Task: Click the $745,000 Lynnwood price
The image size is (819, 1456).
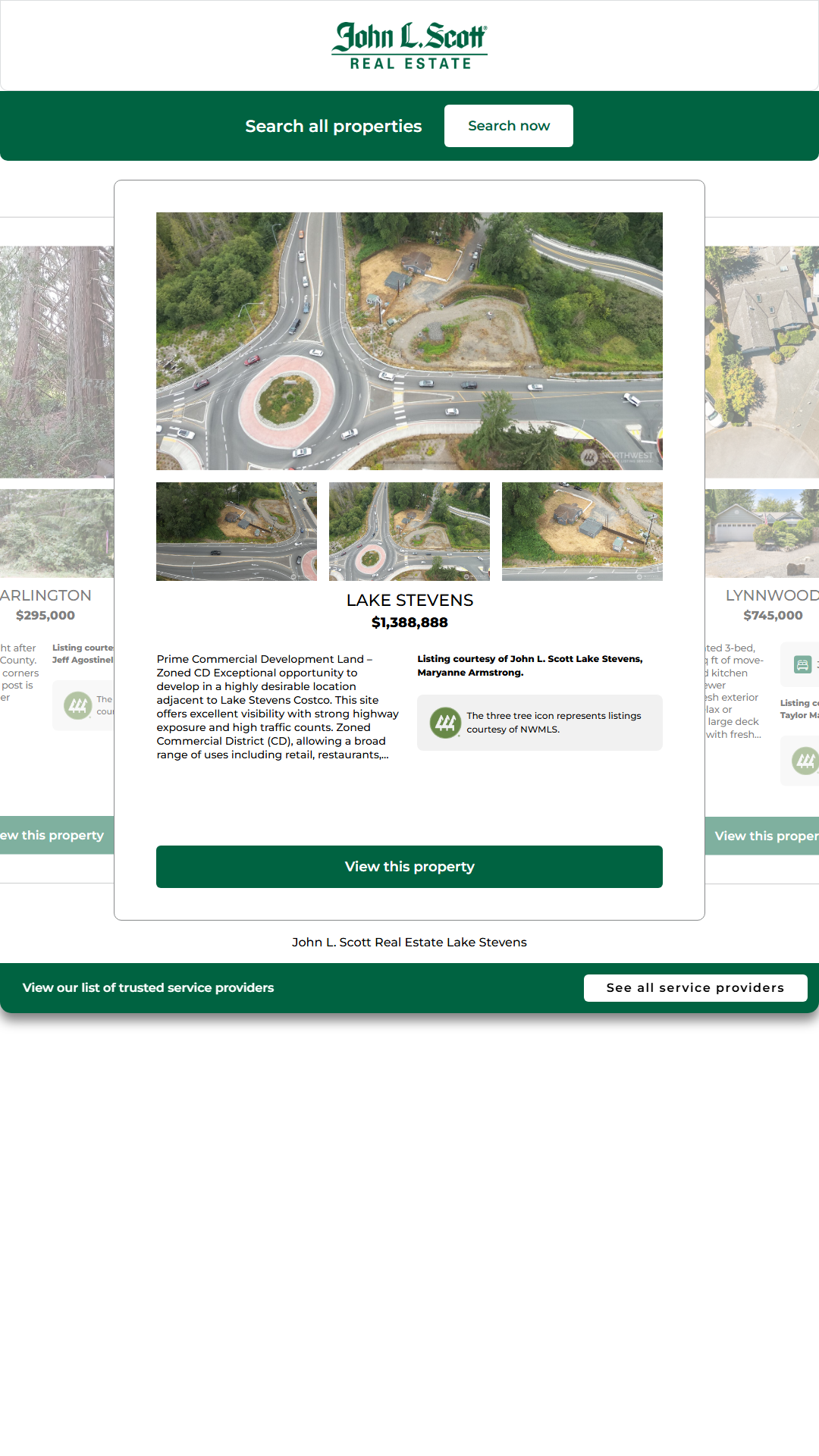Action: [772, 616]
